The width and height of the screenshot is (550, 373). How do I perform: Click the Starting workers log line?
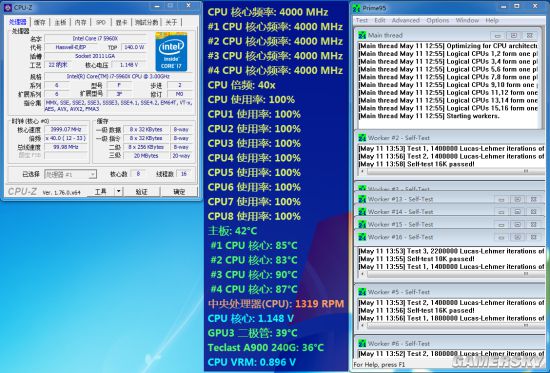click(x=429, y=116)
